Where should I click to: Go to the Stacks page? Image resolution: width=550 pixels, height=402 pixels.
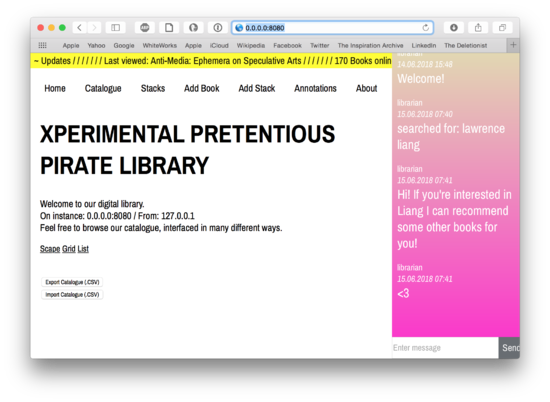pyautogui.click(x=153, y=88)
